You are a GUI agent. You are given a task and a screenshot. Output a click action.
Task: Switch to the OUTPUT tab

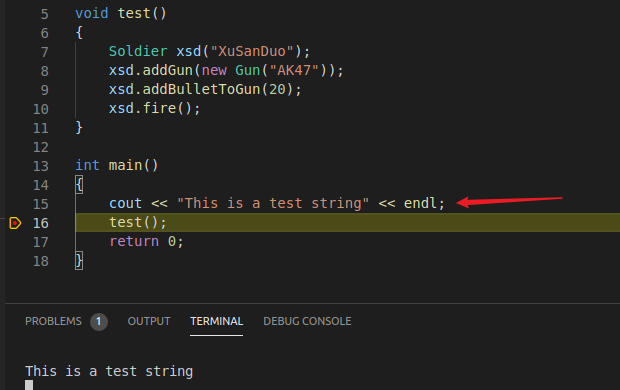tap(149, 321)
